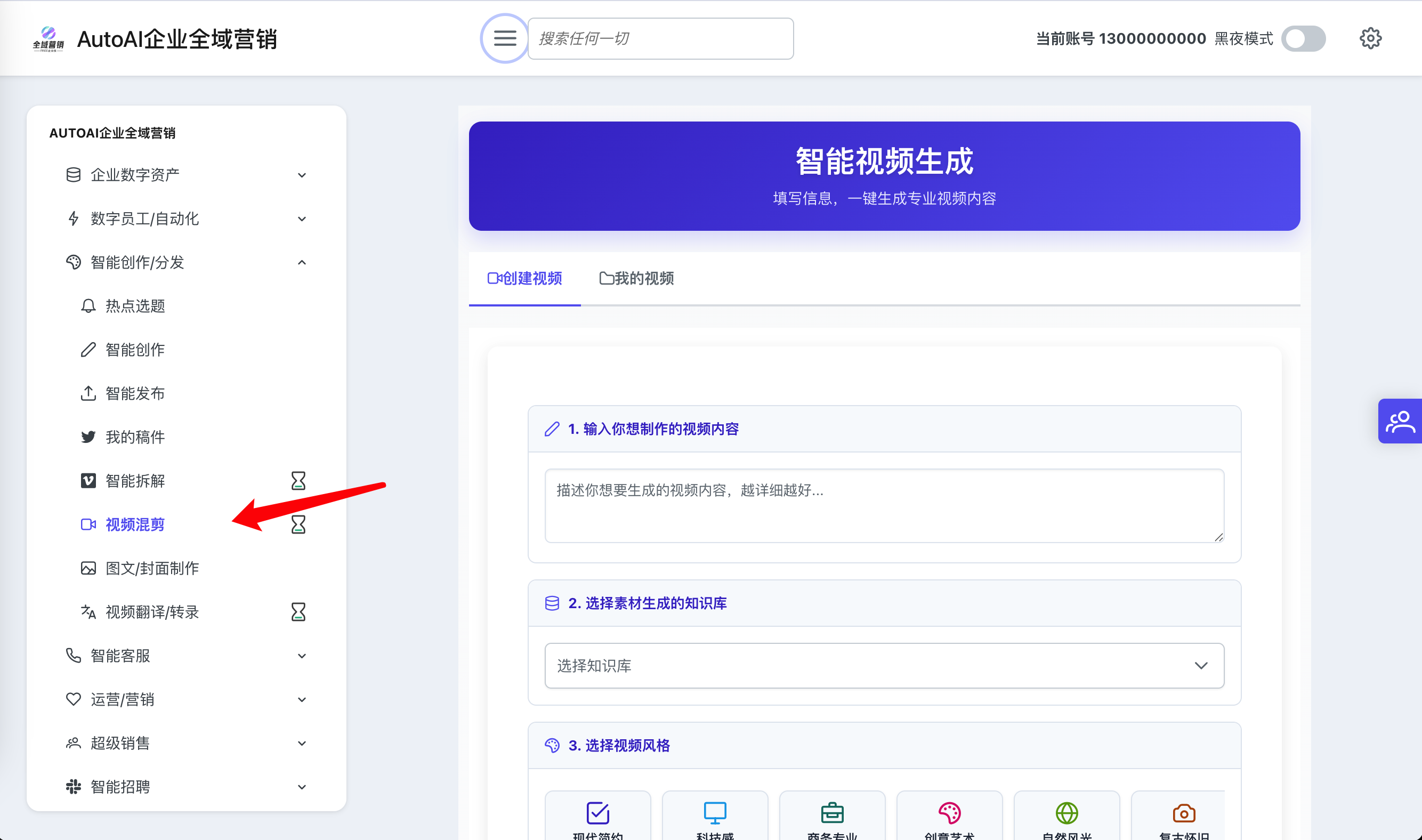Click the people icon beside 超级销售

pos(73,742)
